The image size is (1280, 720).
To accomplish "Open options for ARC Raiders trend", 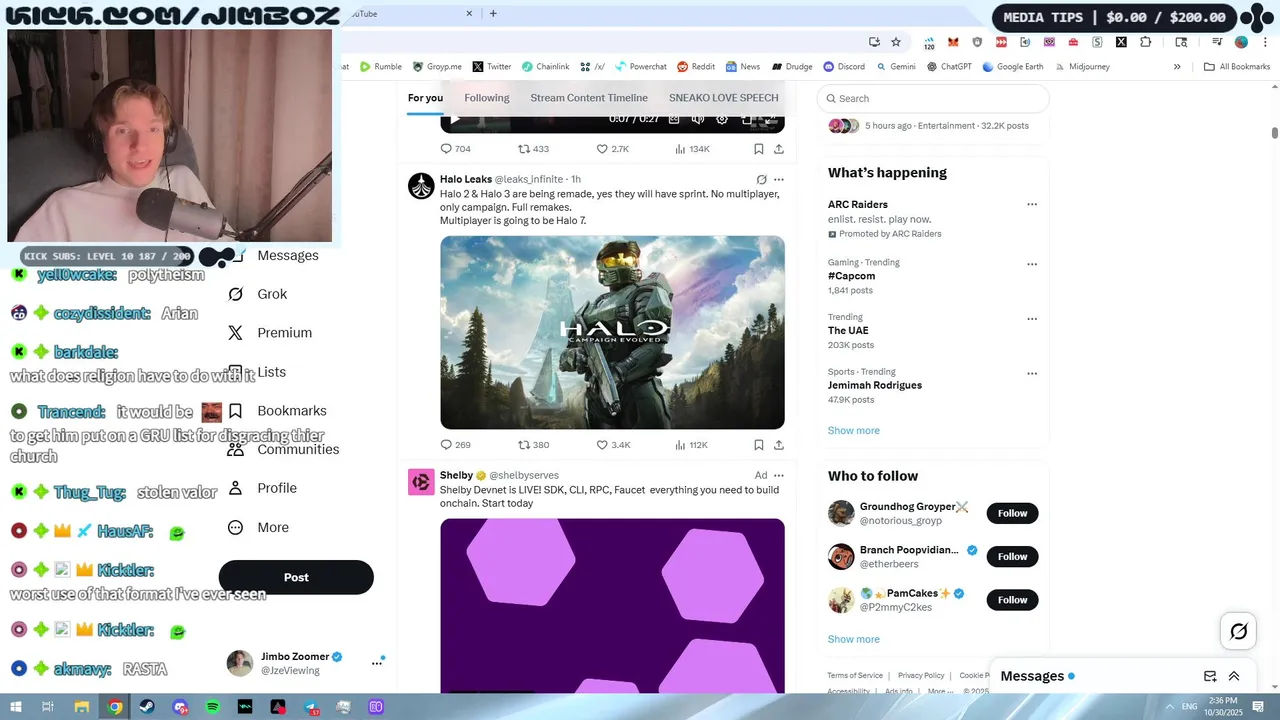I will [1032, 204].
